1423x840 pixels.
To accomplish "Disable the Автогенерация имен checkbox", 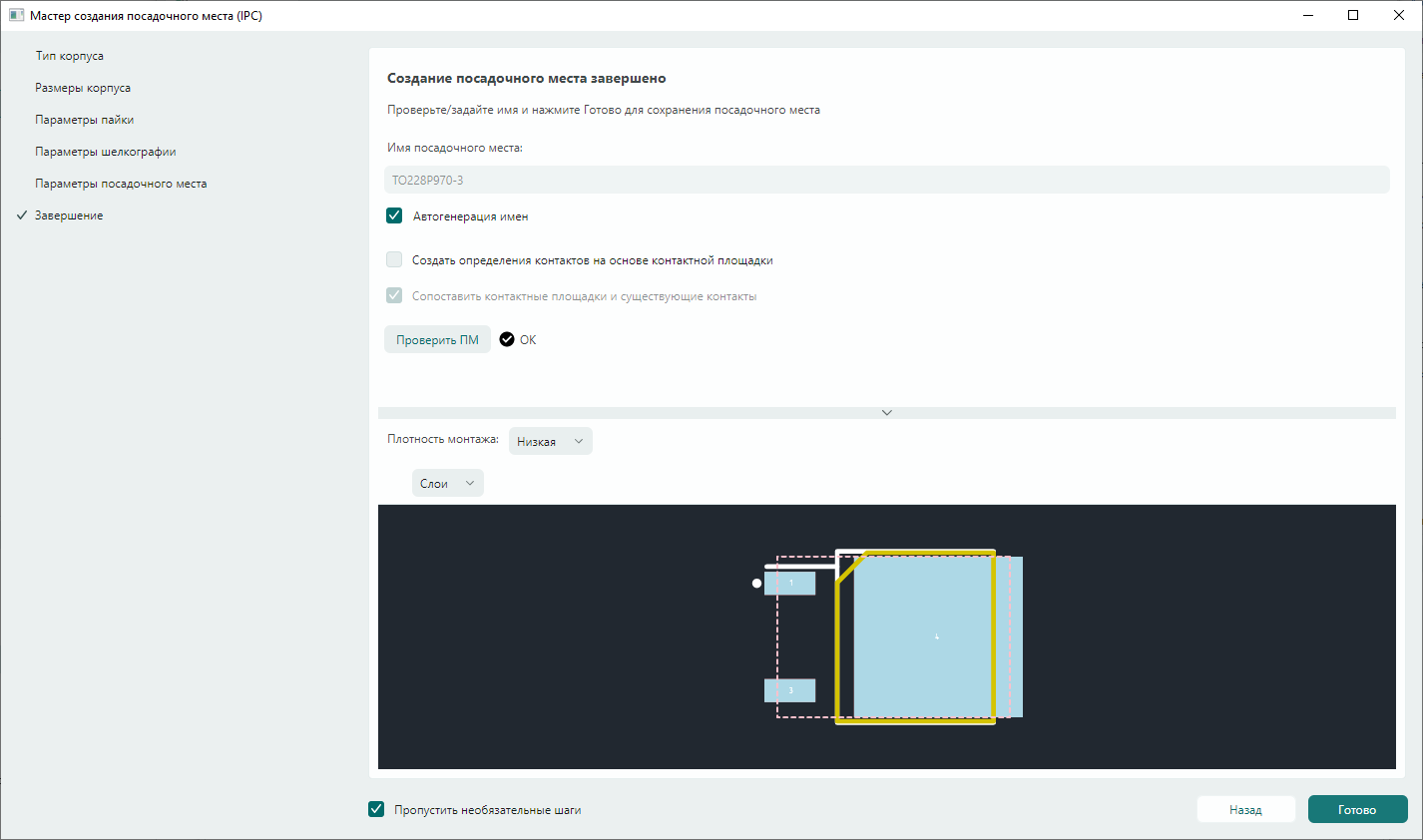I will pos(394,215).
